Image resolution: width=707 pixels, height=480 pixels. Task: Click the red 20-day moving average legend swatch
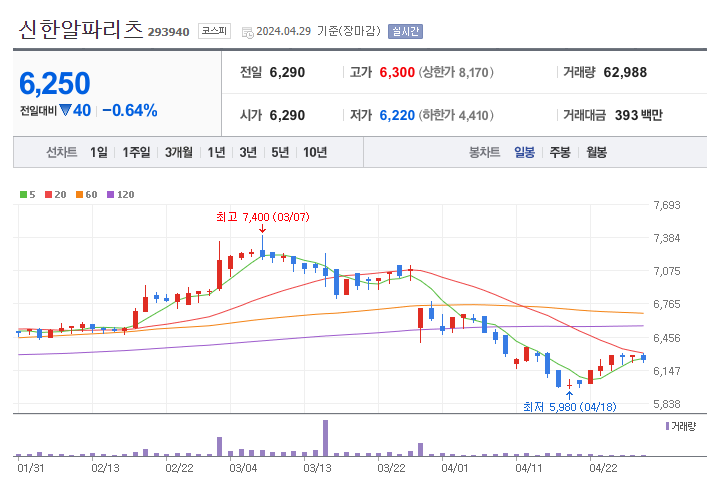49,194
